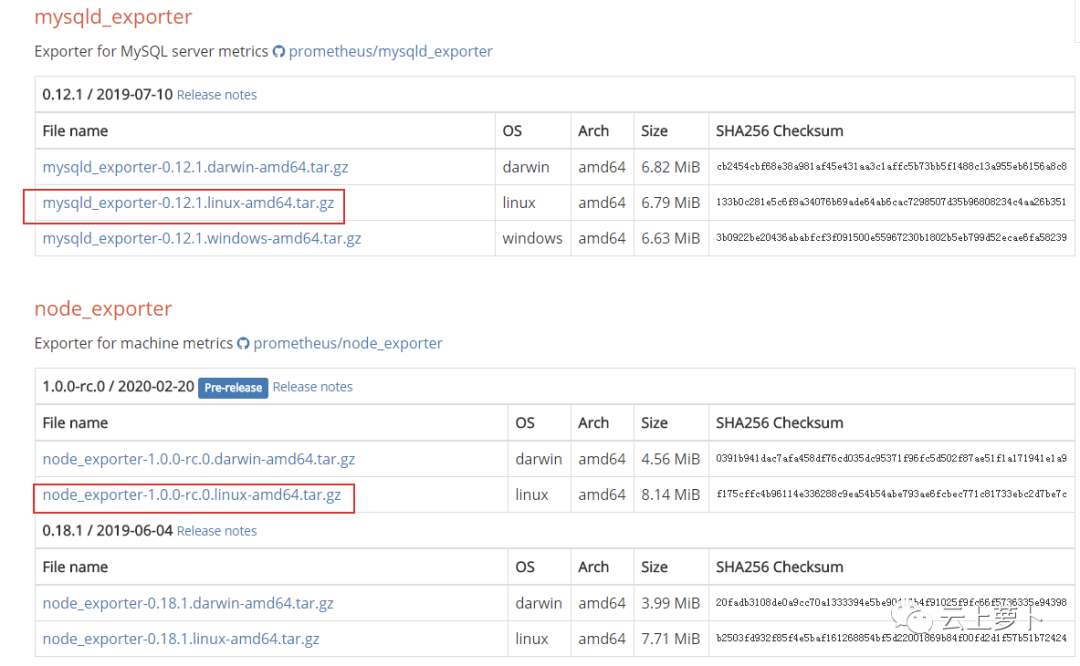Download node_exporter-0.18.1.linux-amd64.tar.gz

(x=180, y=639)
